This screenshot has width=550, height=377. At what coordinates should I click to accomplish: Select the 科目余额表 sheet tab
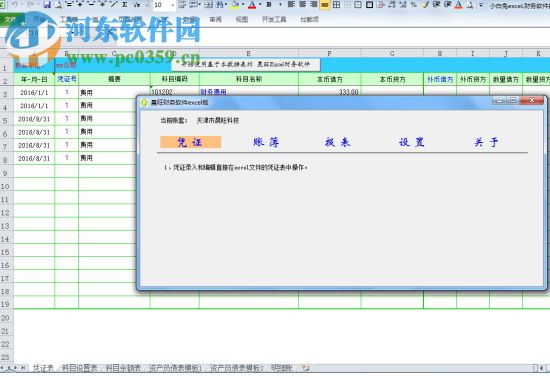pyautogui.click(x=123, y=368)
